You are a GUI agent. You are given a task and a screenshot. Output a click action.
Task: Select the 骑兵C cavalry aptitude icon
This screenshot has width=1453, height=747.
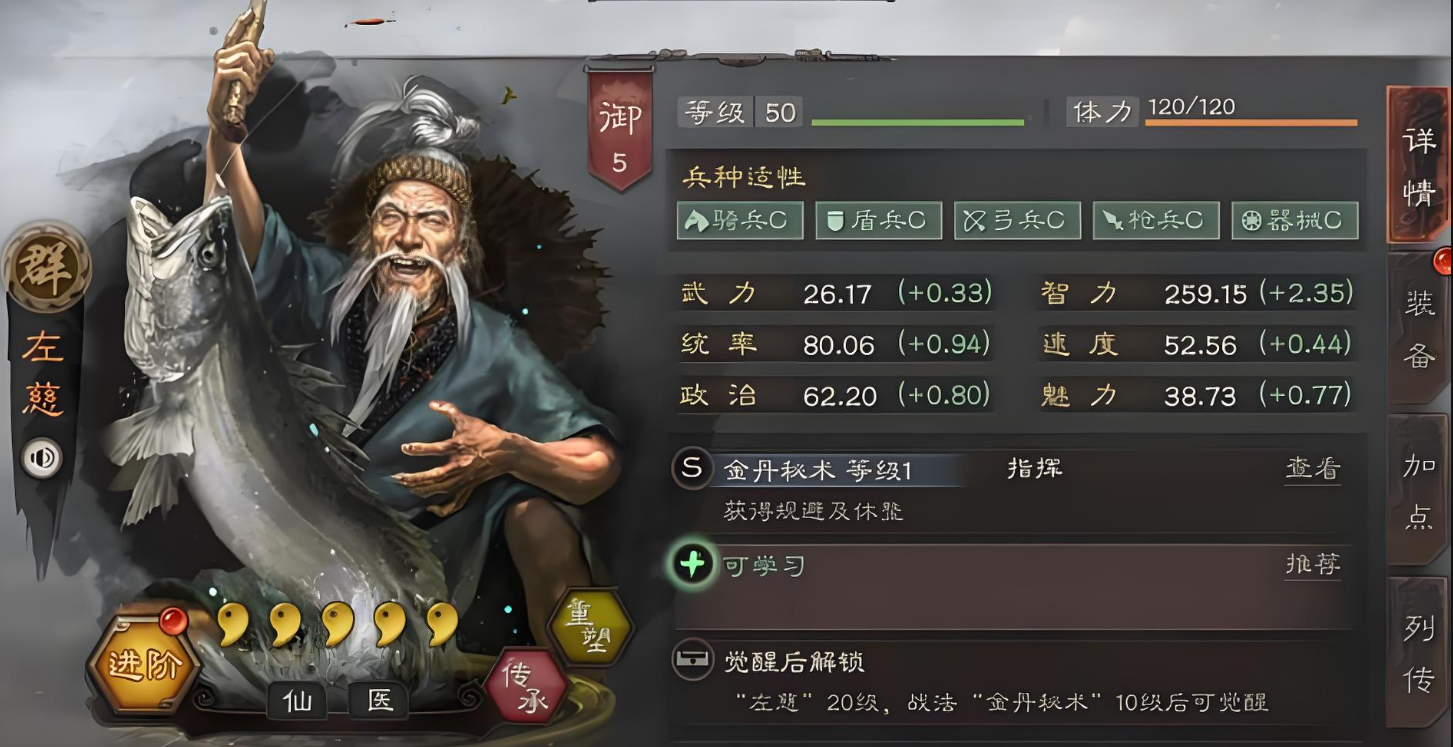point(740,221)
